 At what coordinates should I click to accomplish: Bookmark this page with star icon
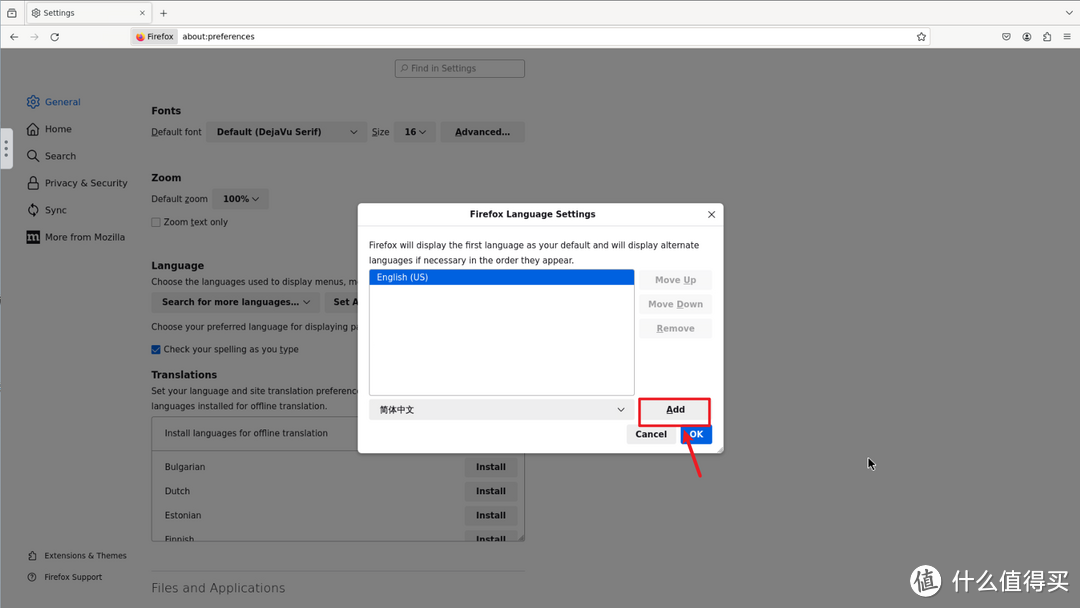tap(921, 36)
